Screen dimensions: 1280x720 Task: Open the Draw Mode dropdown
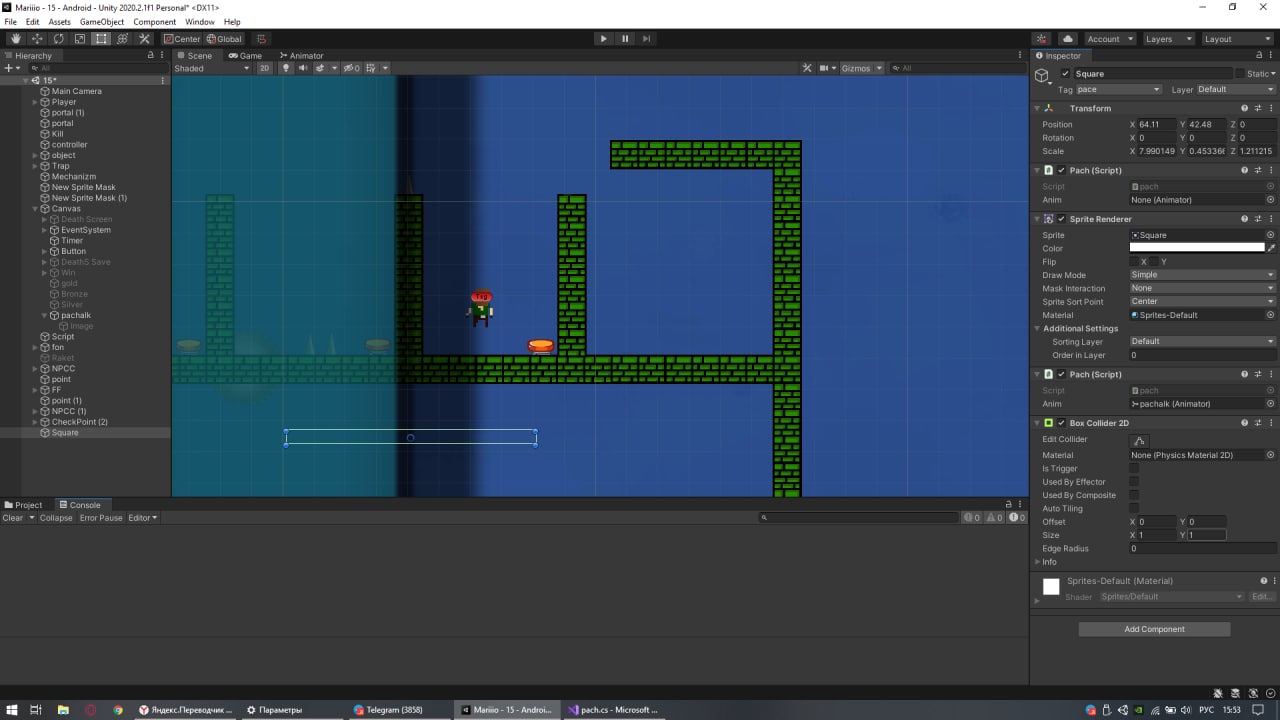pyautogui.click(x=1203, y=275)
